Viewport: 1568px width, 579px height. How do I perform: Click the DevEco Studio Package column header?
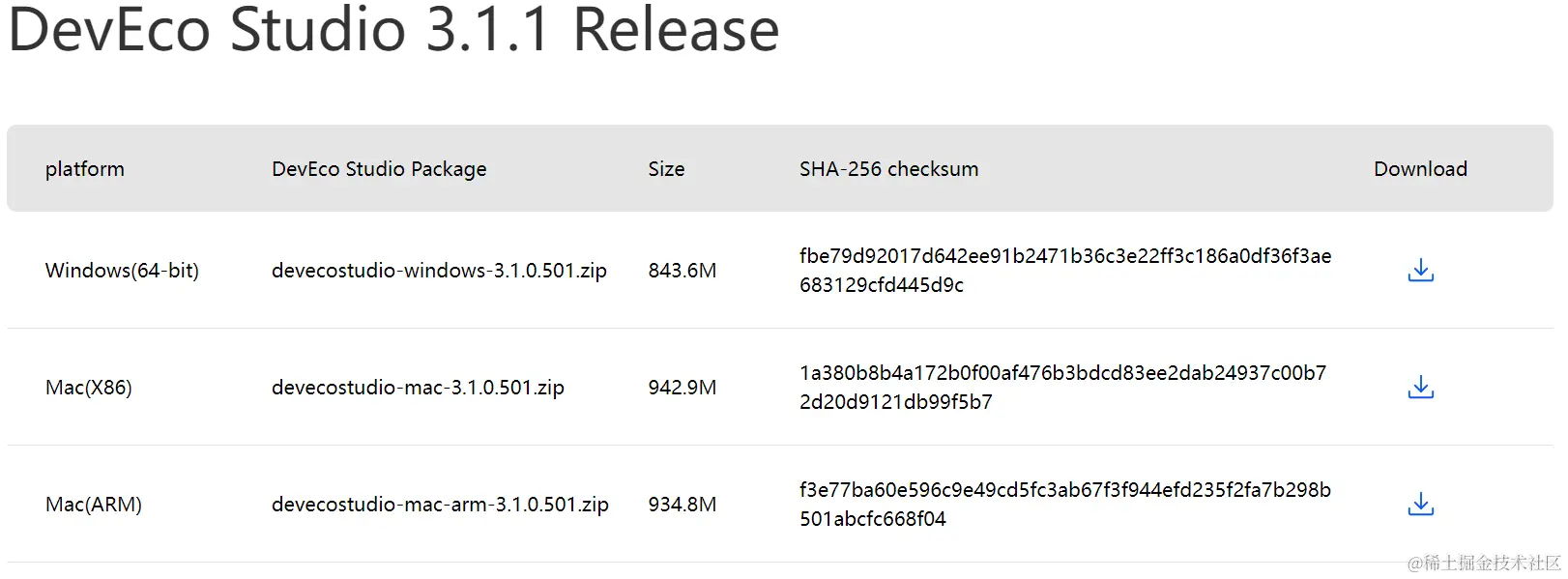pos(379,169)
